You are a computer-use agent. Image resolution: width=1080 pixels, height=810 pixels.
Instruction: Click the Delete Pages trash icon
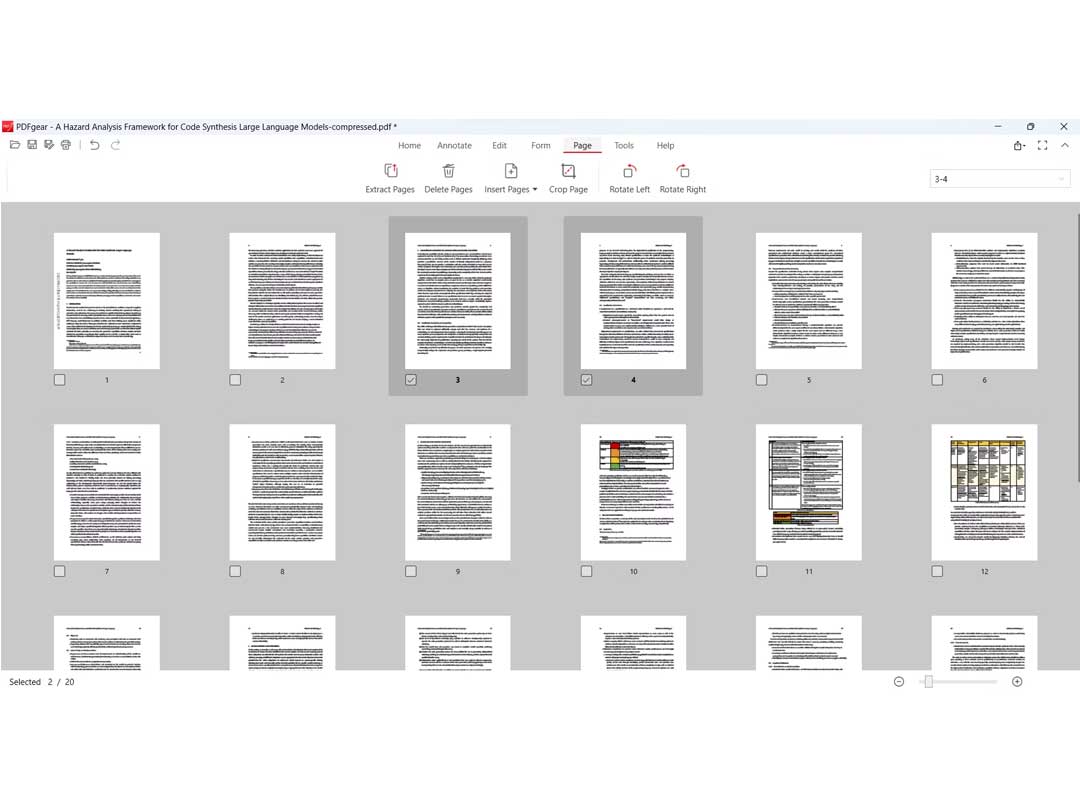point(448,170)
